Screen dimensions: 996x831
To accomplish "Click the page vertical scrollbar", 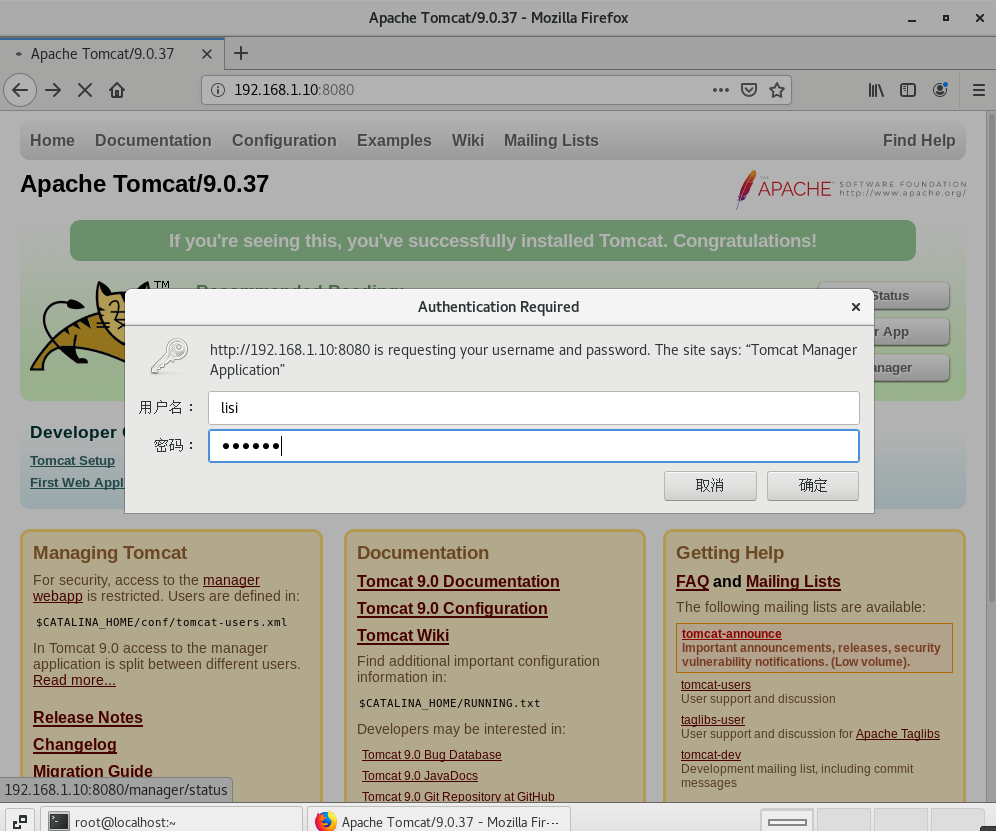I will (x=991, y=356).
